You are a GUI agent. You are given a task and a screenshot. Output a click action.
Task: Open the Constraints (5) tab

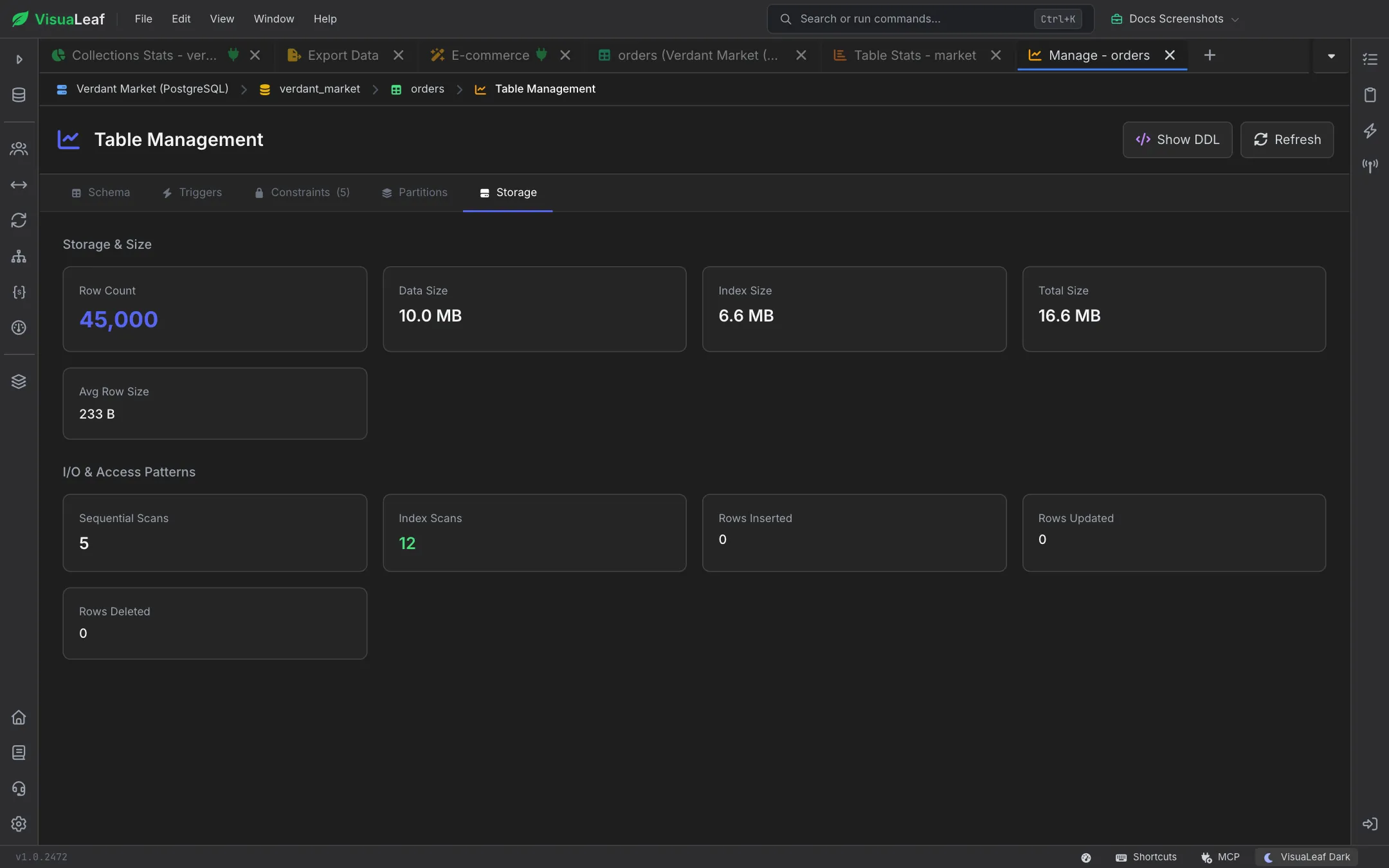point(302,193)
